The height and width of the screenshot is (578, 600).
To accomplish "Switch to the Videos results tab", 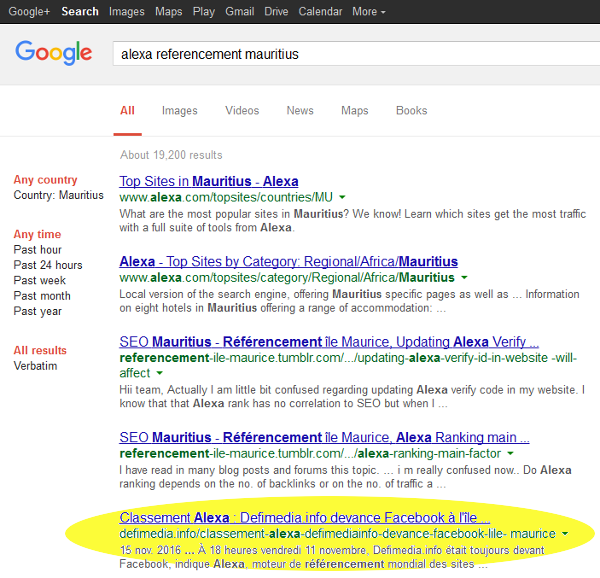I will pos(242,111).
